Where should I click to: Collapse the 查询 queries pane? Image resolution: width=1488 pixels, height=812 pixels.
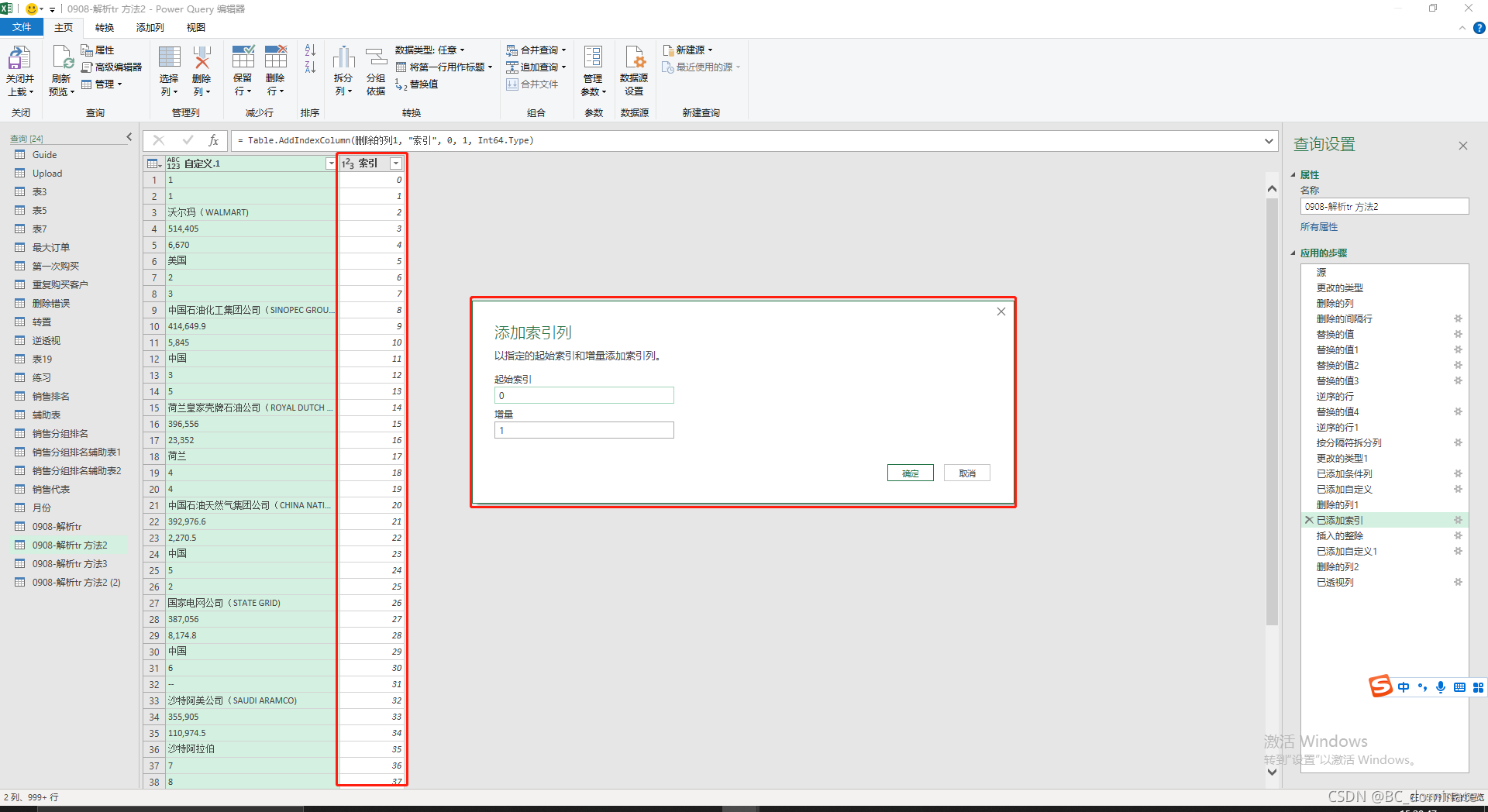[129, 137]
